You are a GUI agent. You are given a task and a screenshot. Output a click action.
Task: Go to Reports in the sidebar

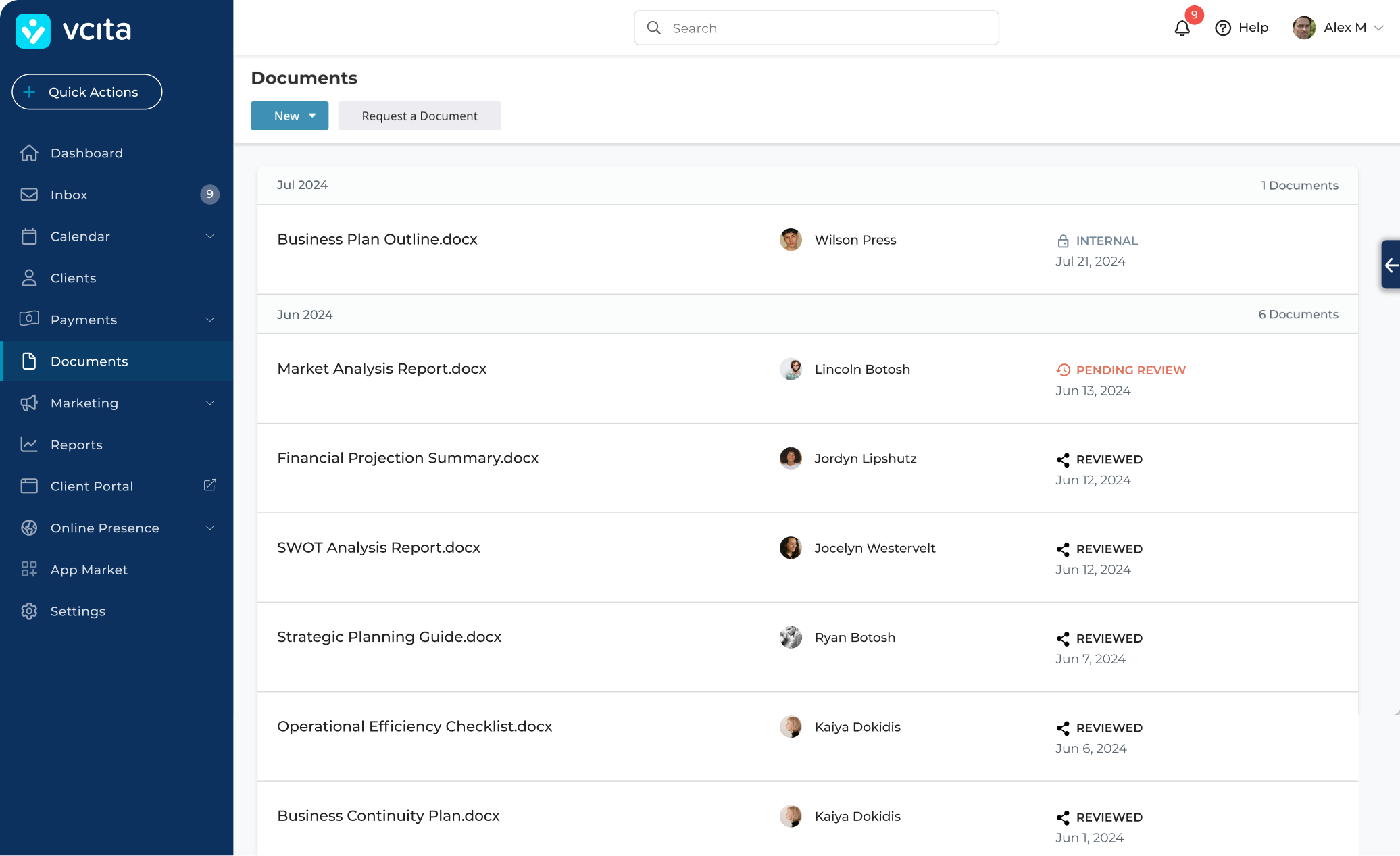point(76,445)
